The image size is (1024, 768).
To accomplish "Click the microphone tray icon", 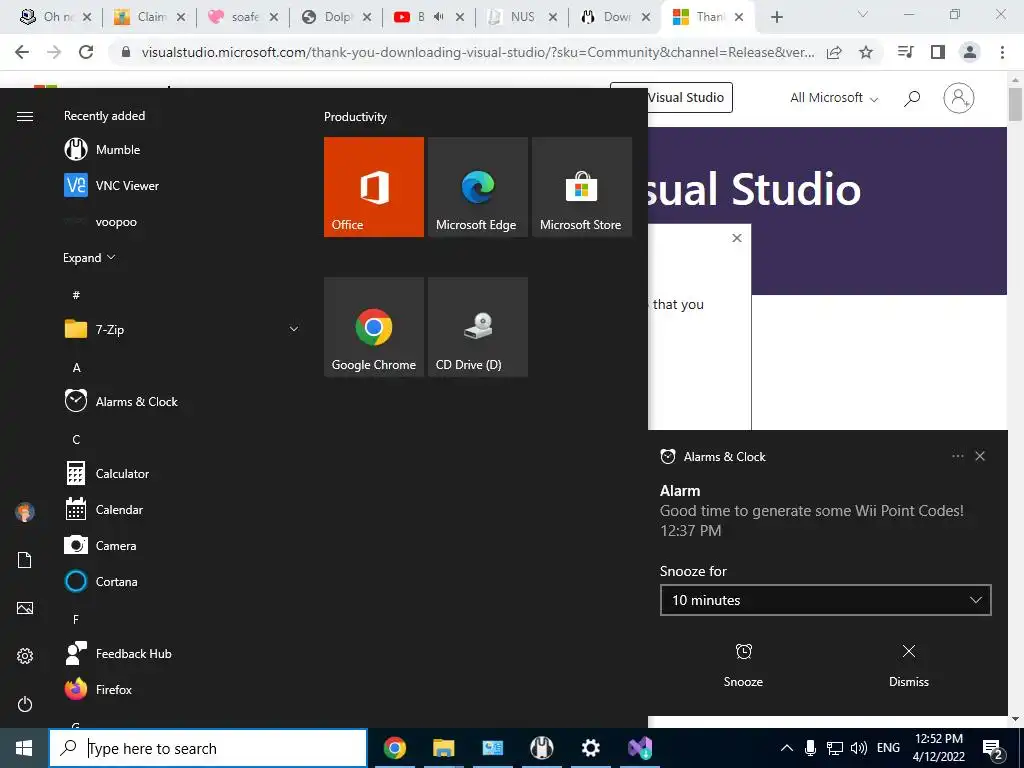I will 810,748.
